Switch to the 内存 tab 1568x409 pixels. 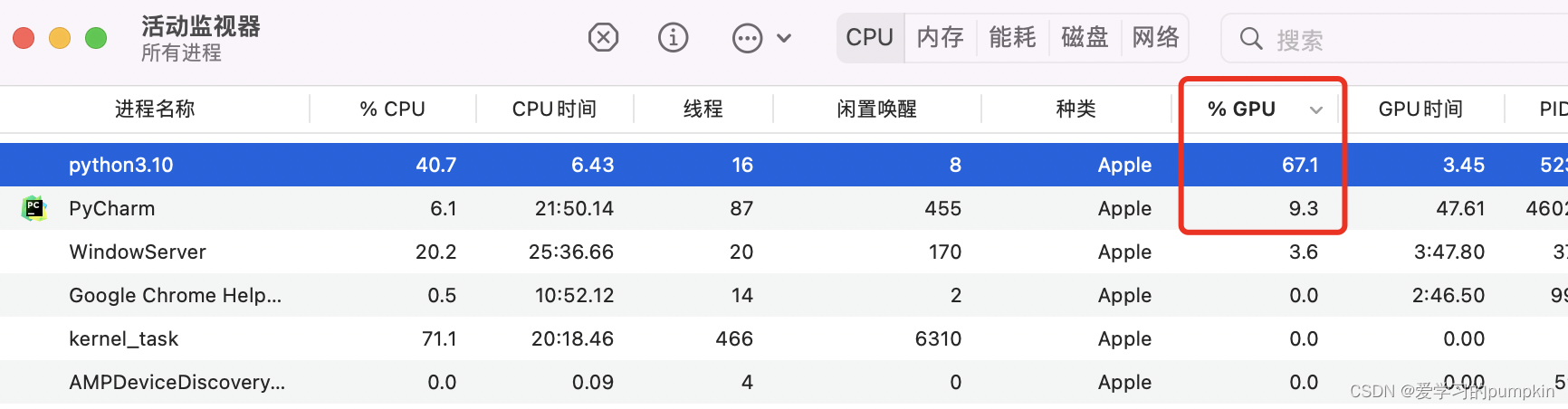pos(941,37)
